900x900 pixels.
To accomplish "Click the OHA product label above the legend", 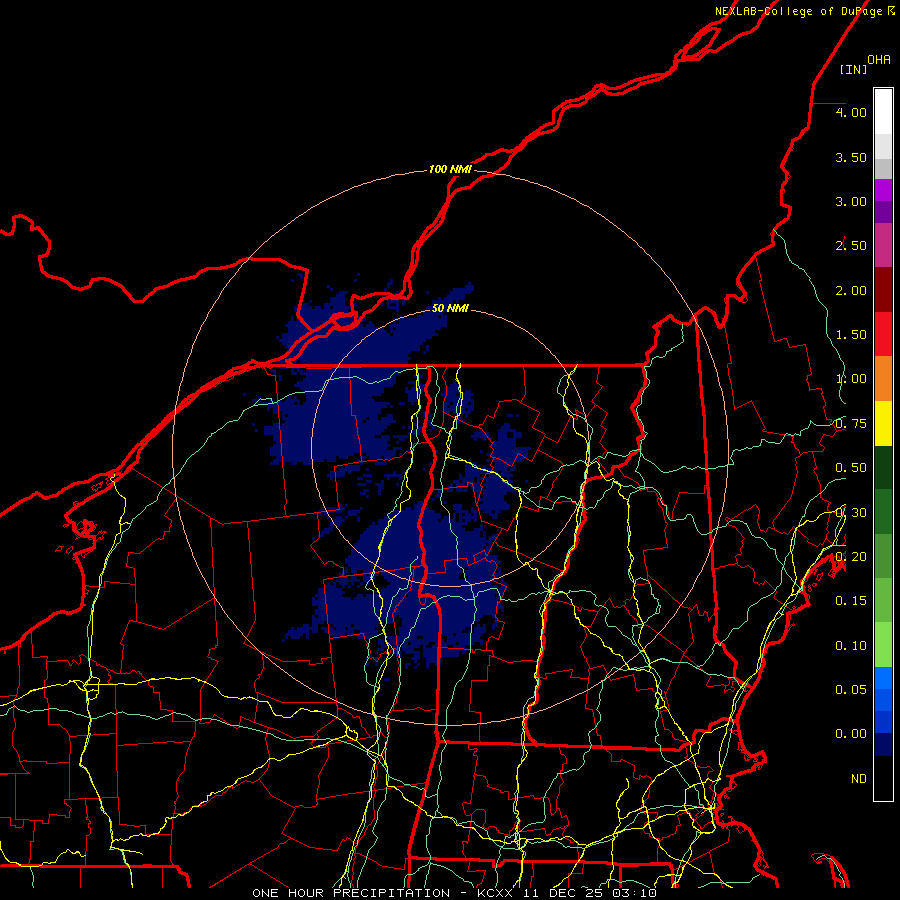I will 879,59.
